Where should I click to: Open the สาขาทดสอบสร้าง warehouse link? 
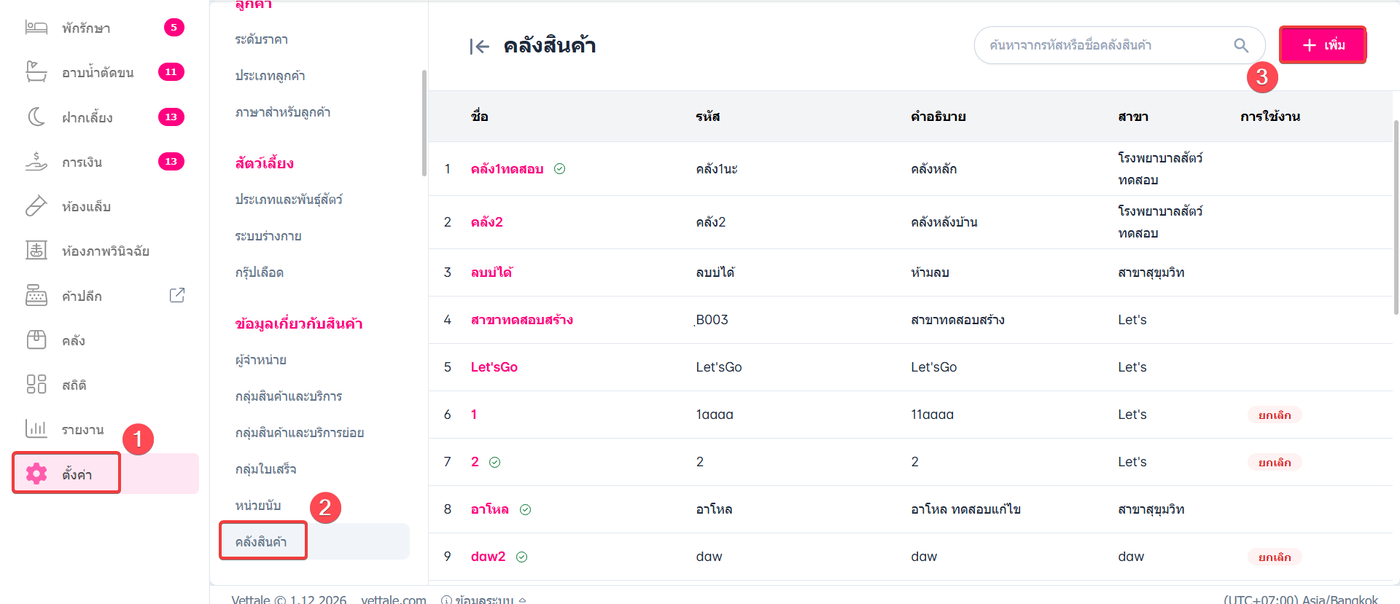(x=521, y=320)
